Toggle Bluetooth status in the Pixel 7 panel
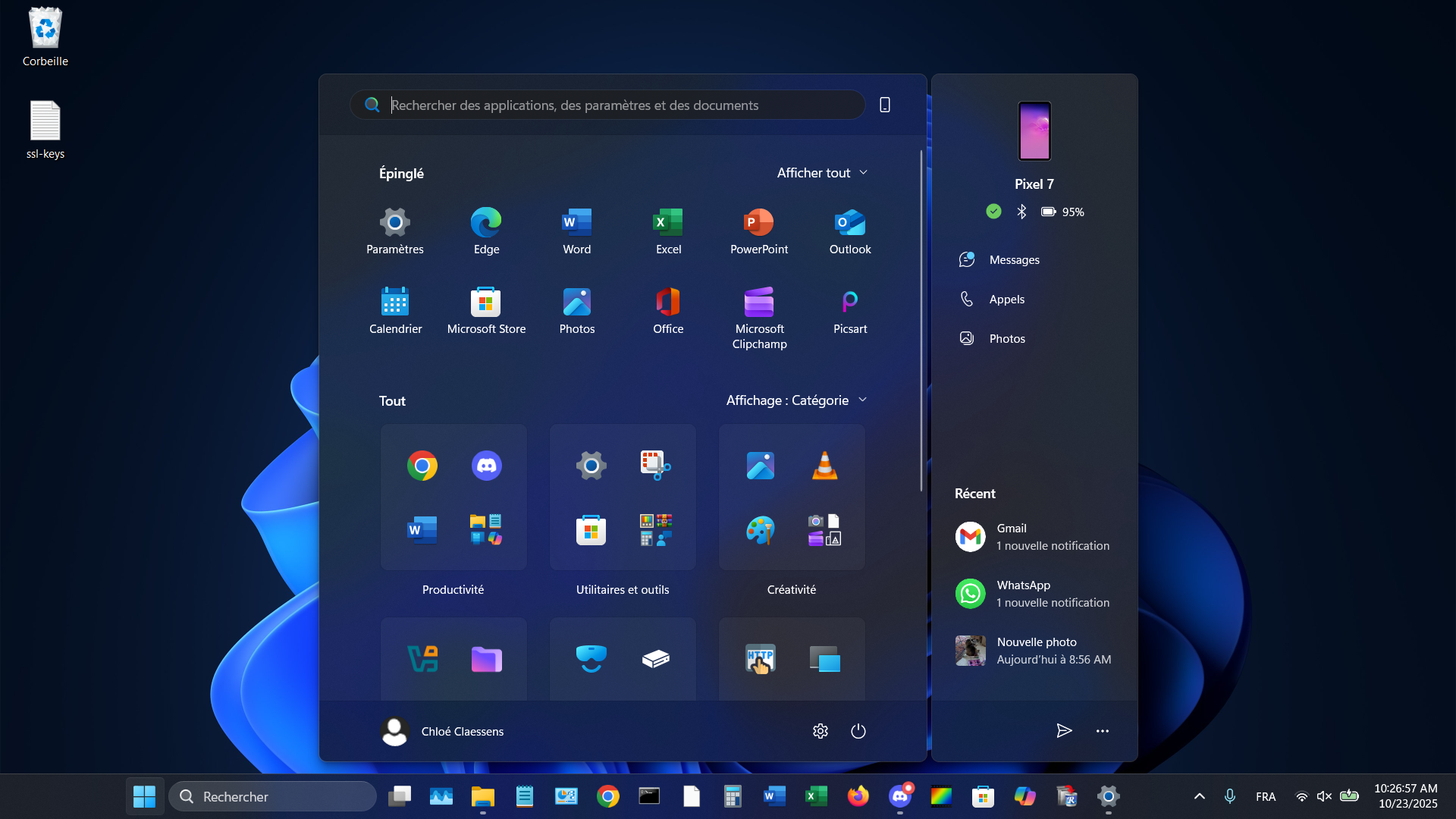This screenshot has height=819, width=1456. [x=1021, y=212]
